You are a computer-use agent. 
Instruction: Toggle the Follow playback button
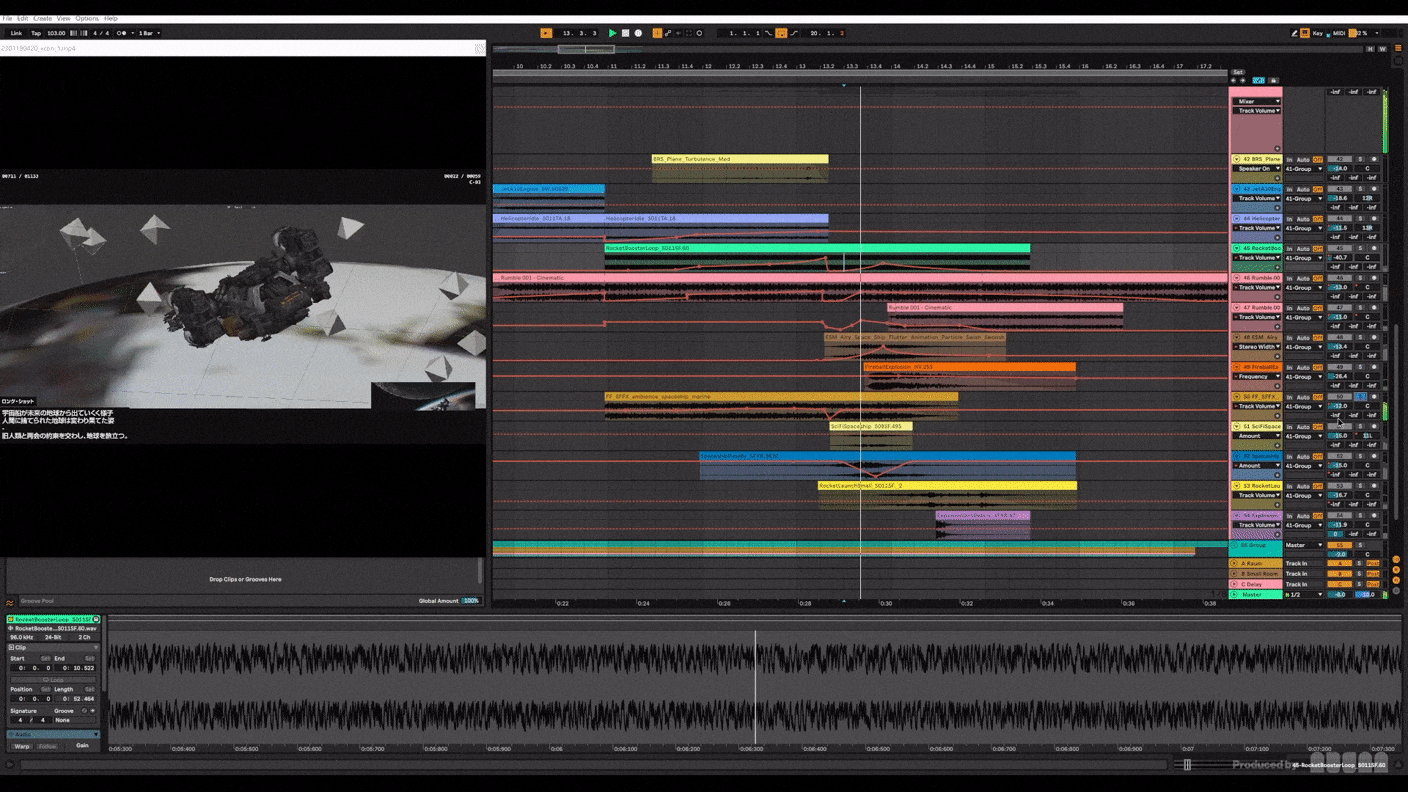click(x=546, y=33)
